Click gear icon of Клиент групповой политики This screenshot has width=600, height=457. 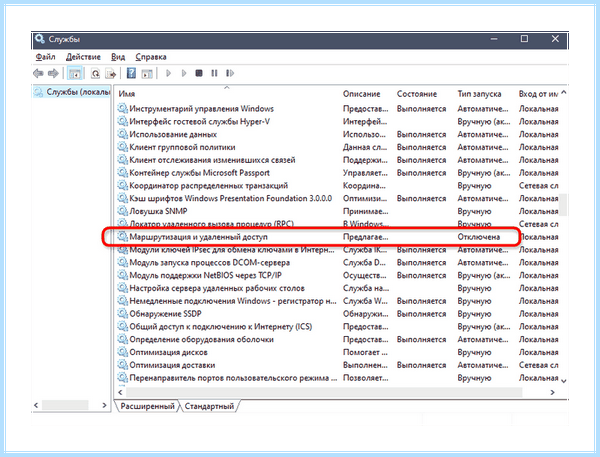[x=122, y=147]
